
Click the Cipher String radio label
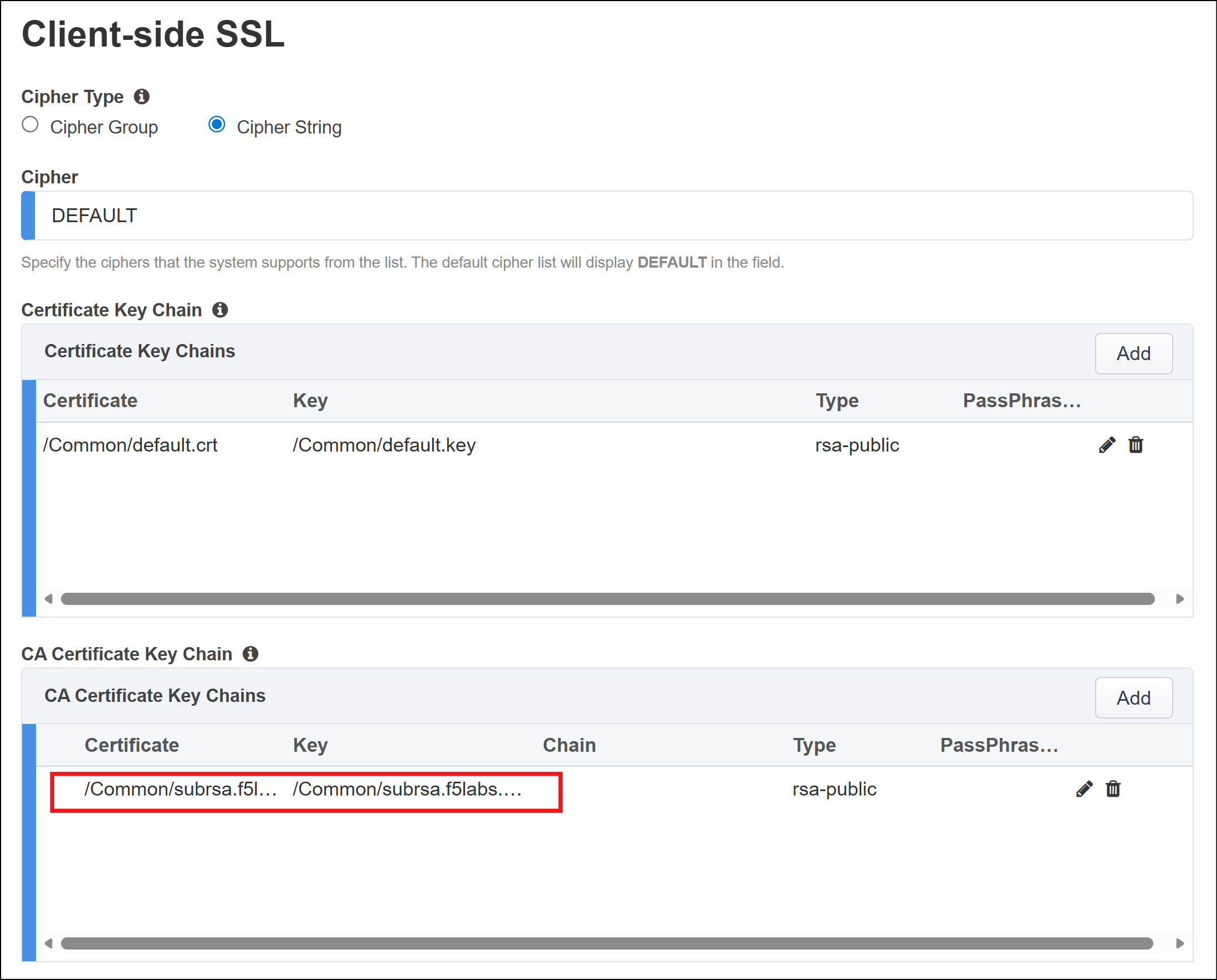click(x=289, y=127)
